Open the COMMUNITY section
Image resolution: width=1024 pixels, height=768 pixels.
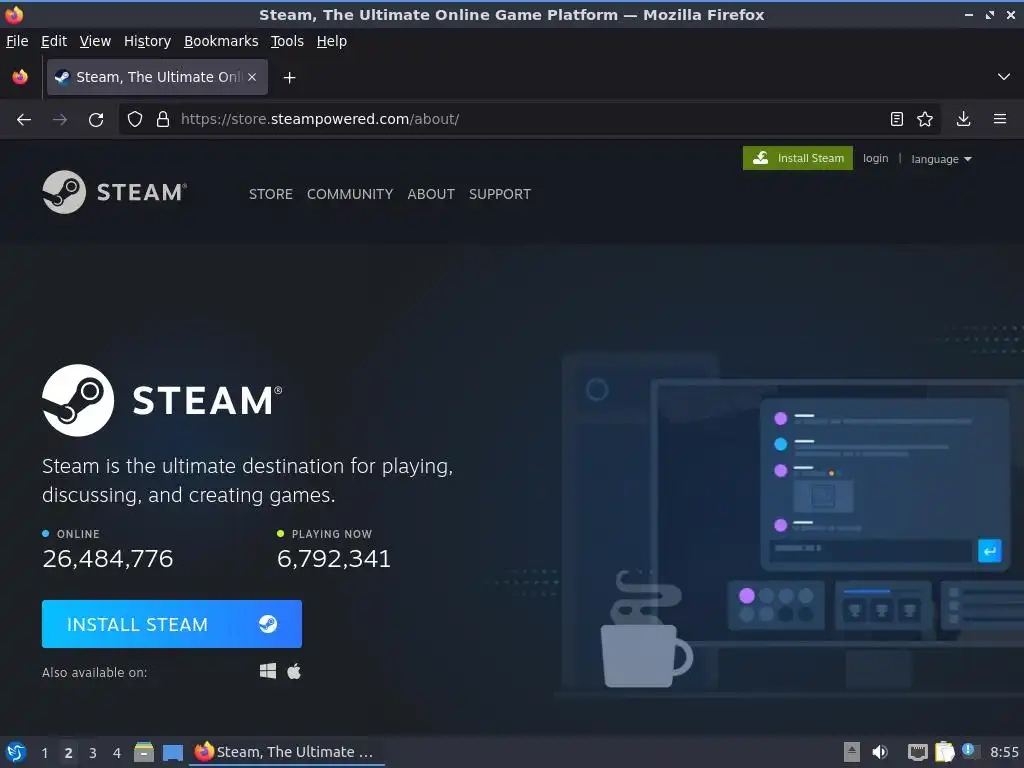[350, 194]
